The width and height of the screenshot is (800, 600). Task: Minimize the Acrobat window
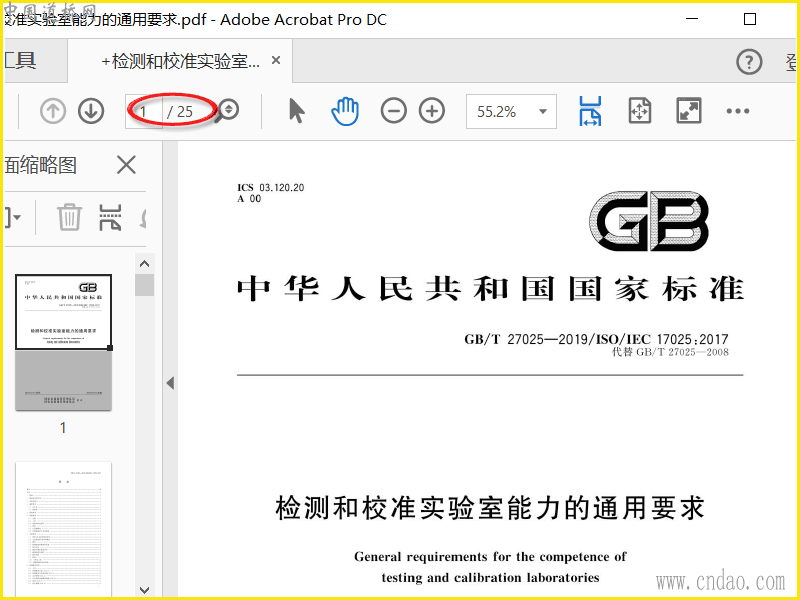(x=692, y=19)
